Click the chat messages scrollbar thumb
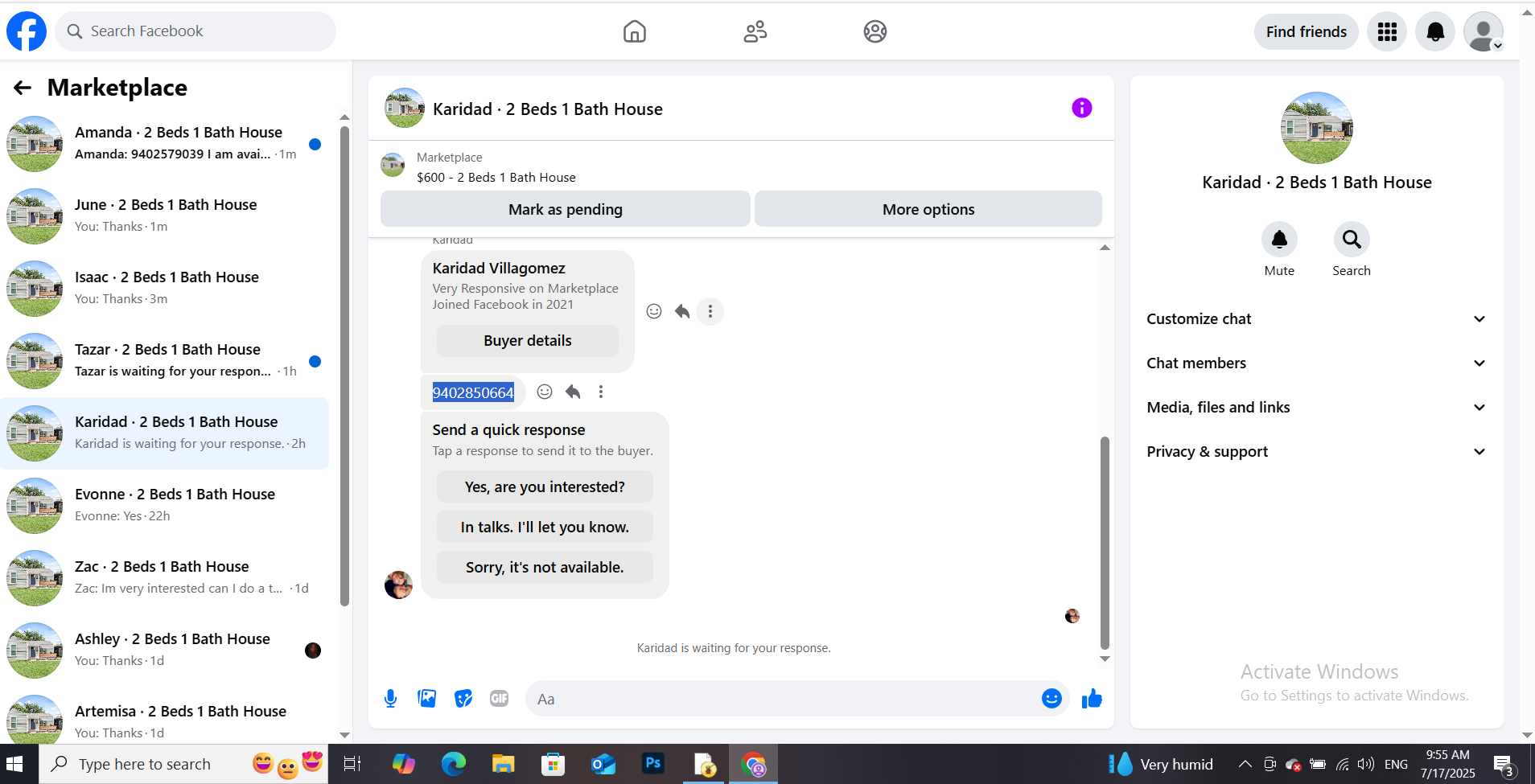This screenshot has height=784, width=1535. click(1105, 543)
